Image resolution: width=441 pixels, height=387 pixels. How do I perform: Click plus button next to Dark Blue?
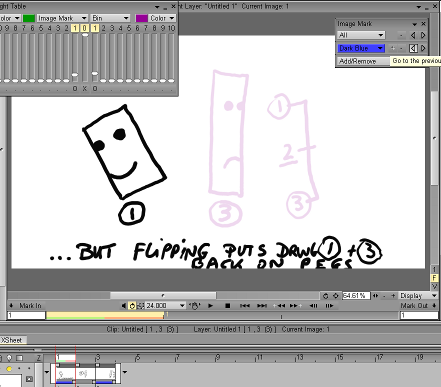tap(393, 48)
